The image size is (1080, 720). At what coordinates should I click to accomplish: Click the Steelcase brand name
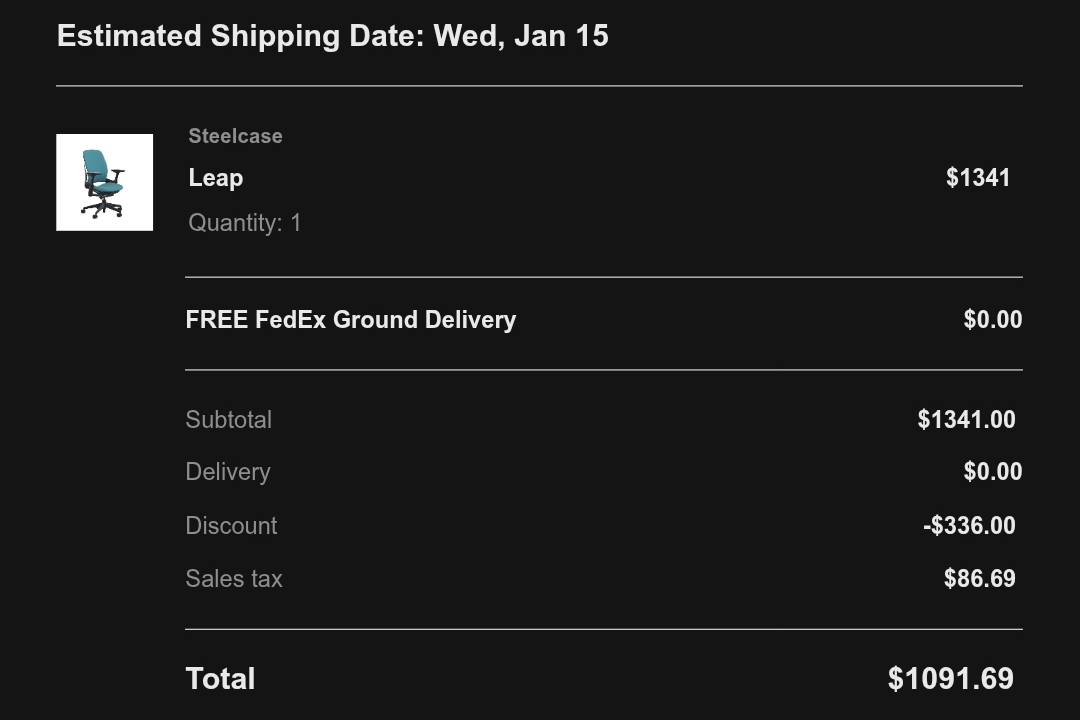coord(235,136)
